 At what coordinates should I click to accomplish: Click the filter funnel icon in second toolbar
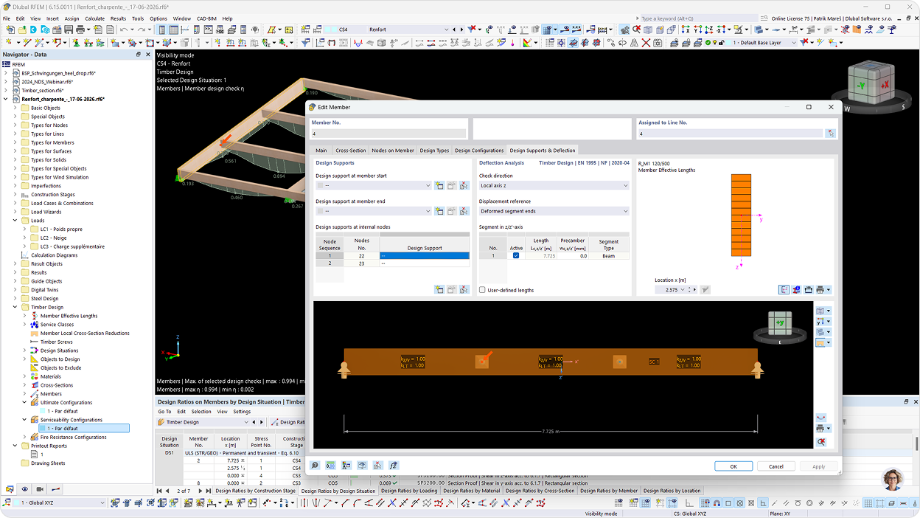pos(306,43)
